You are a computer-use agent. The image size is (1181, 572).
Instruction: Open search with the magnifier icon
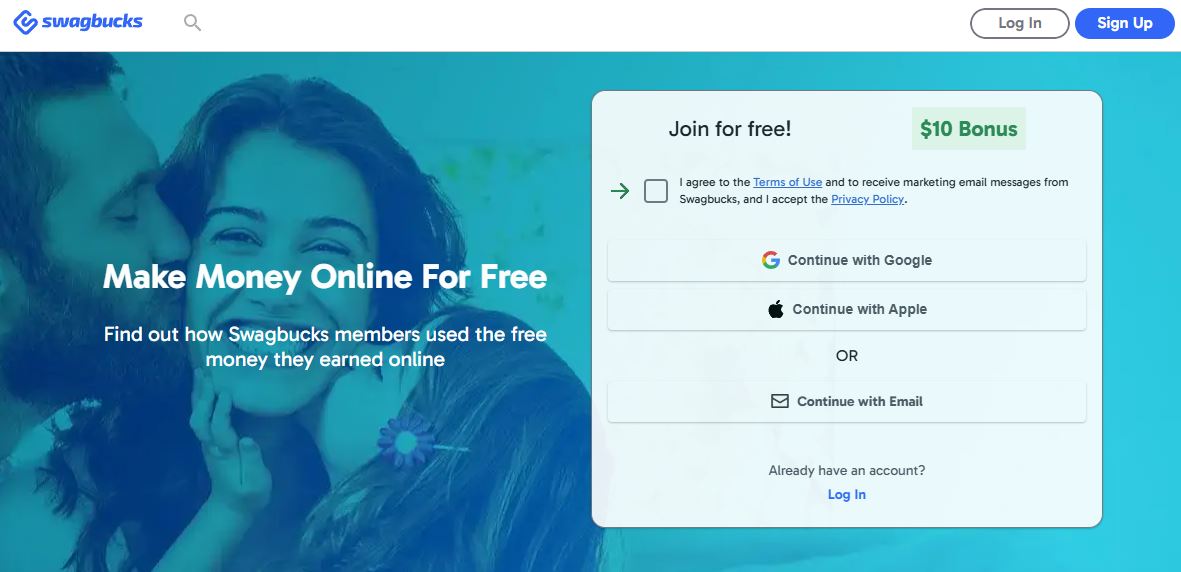click(193, 23)
